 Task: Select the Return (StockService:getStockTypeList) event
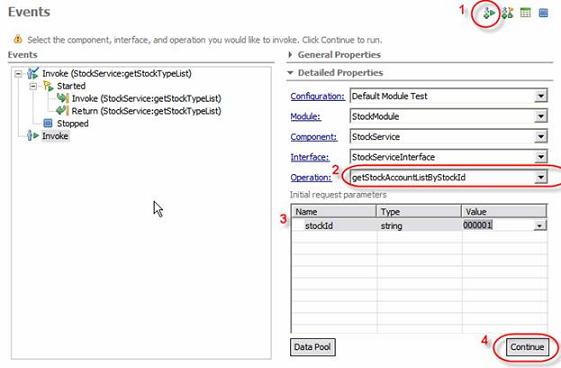(x=146, y=111)
